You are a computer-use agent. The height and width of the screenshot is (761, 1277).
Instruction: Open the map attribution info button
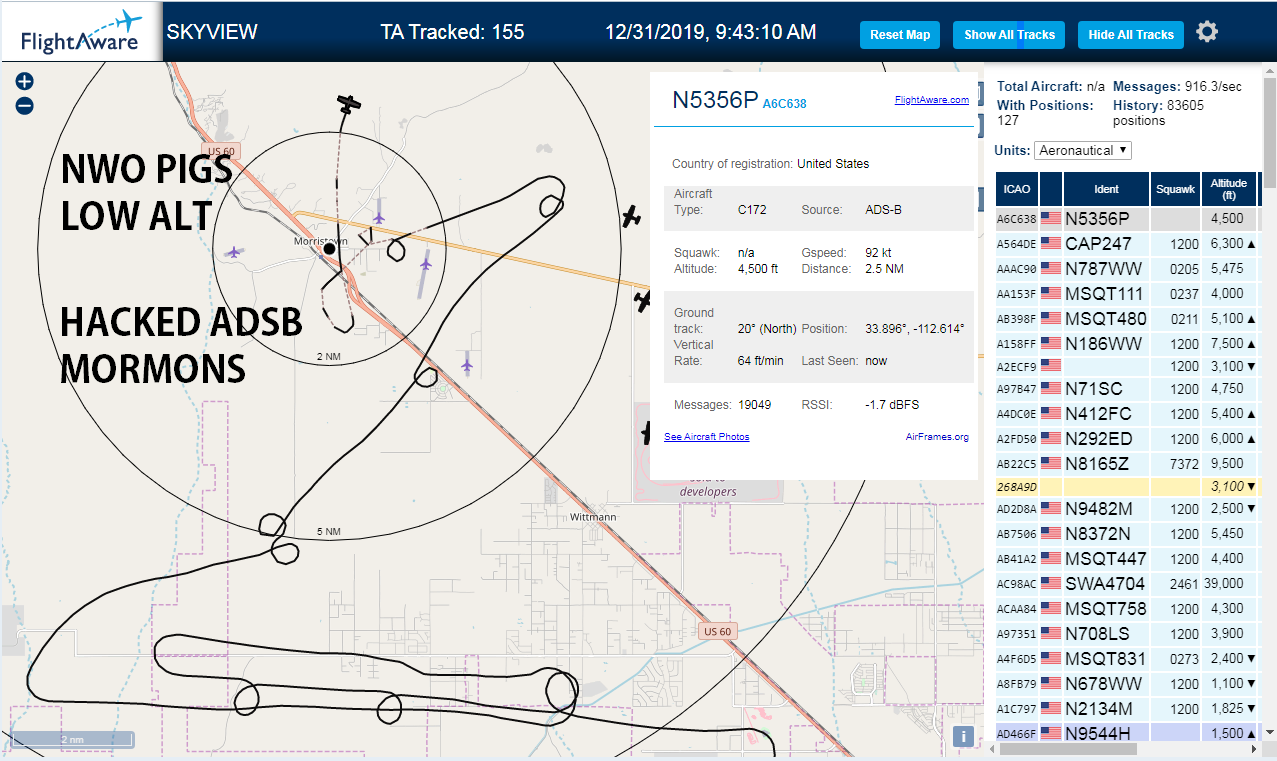[x=963, y=736]
